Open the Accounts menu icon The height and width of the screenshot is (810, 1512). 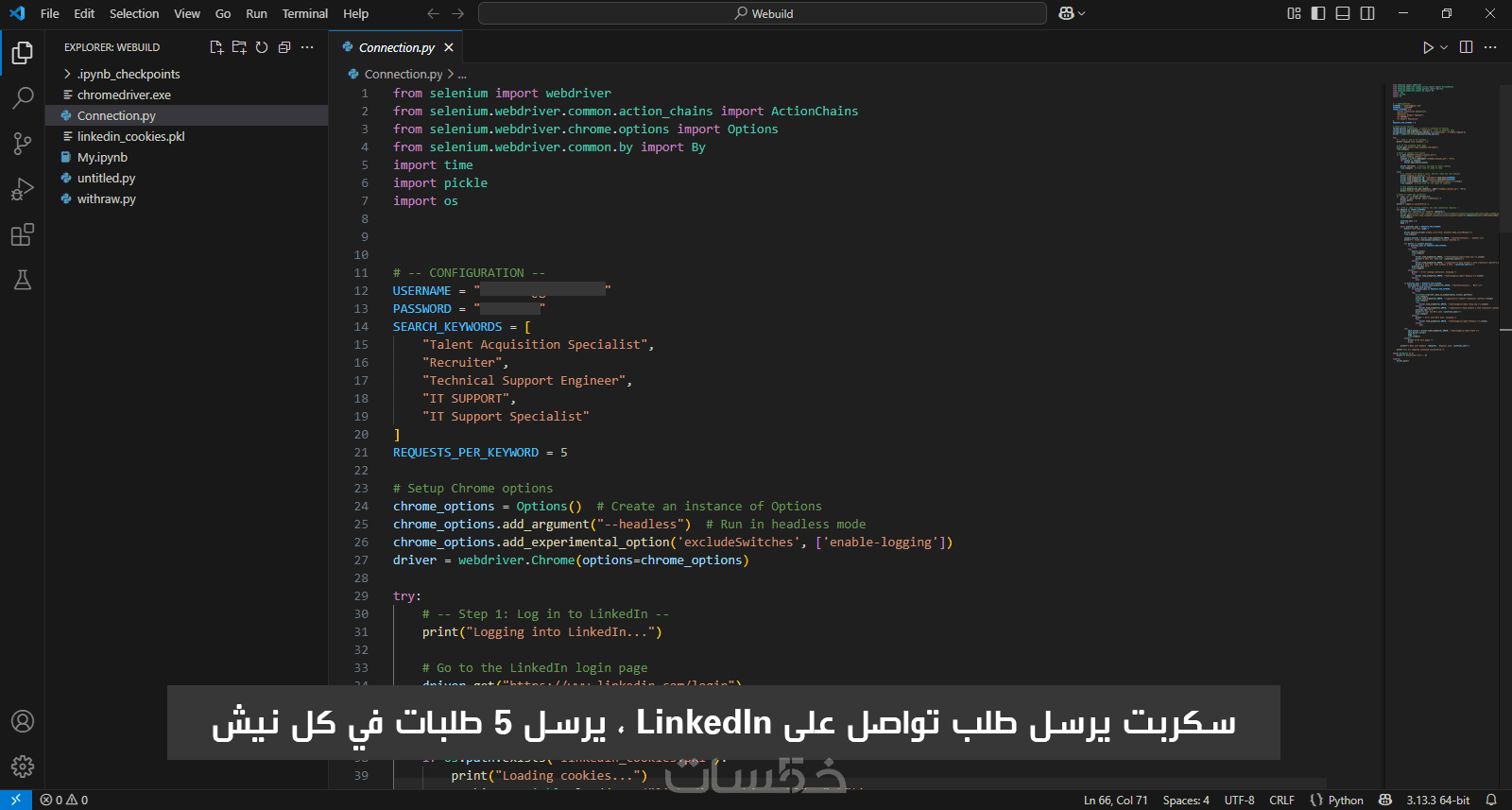tap(23, 721)
